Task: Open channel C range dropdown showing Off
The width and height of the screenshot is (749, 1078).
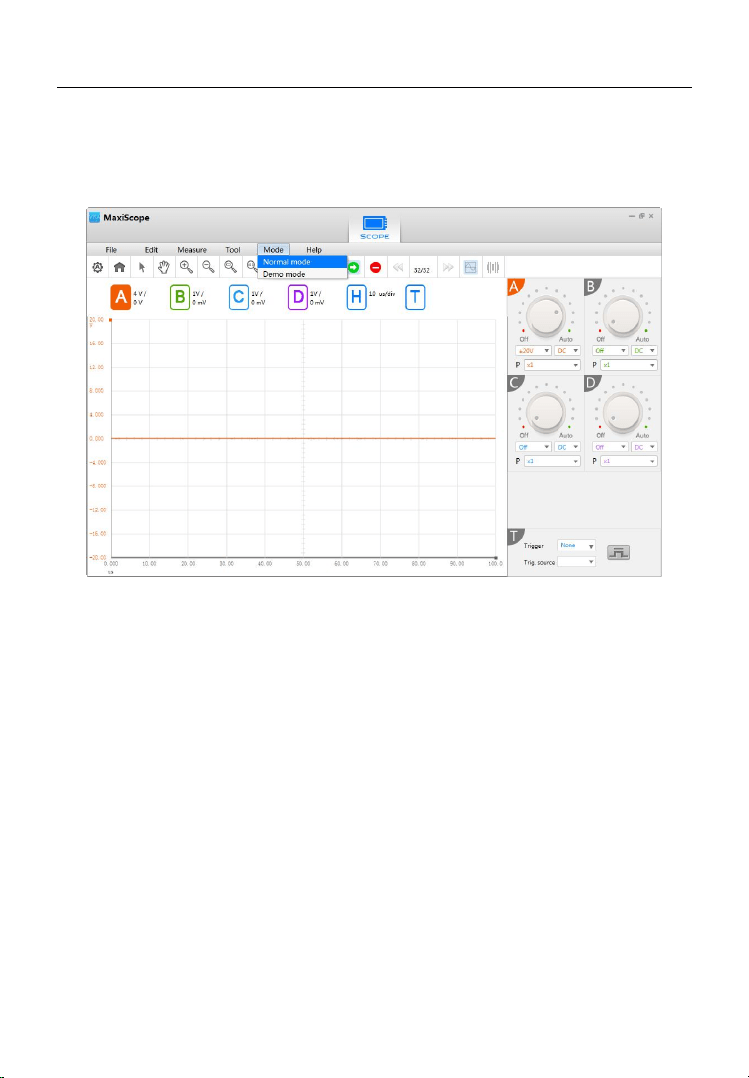Action: (x=534, y=447)
